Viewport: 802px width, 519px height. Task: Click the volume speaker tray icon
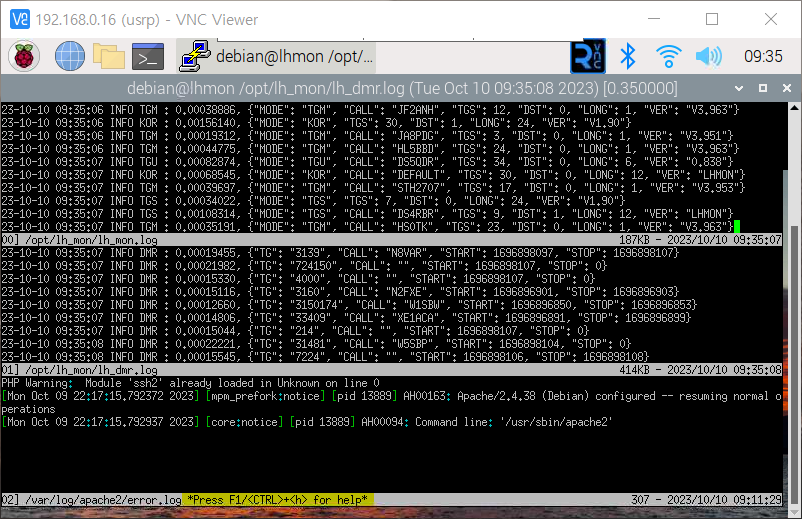point(709,56)
